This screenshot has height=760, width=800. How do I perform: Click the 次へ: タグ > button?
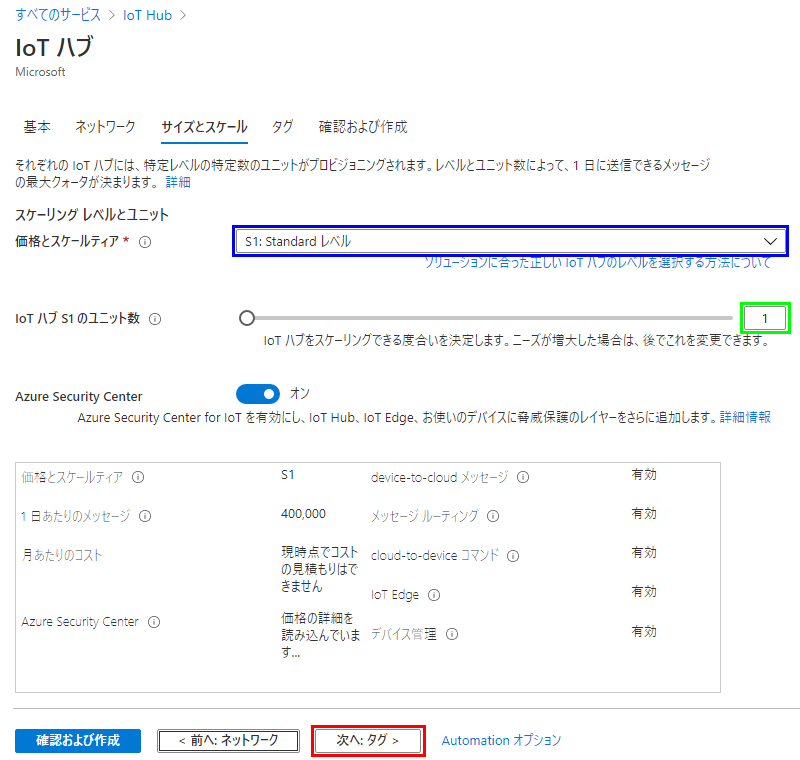click(x=368, y=741)
